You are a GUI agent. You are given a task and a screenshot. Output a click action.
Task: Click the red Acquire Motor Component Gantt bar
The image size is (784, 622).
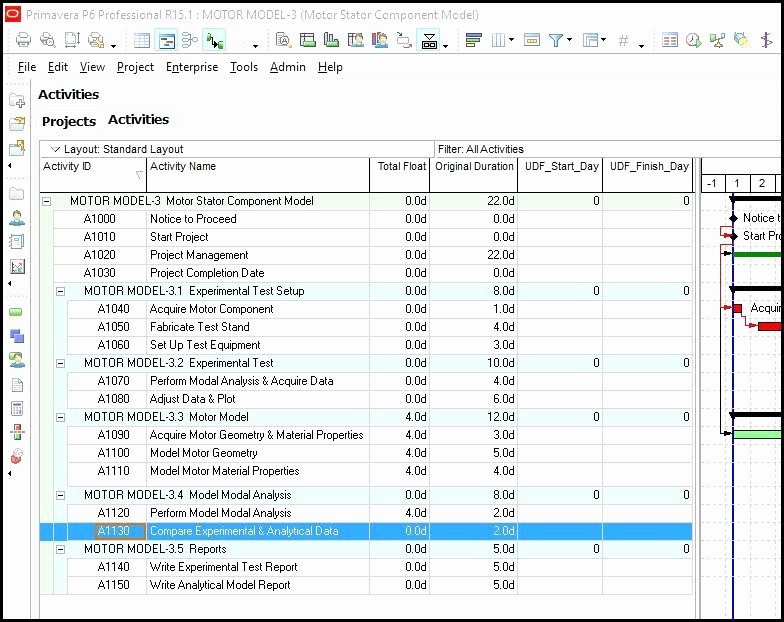coord(738,309)
